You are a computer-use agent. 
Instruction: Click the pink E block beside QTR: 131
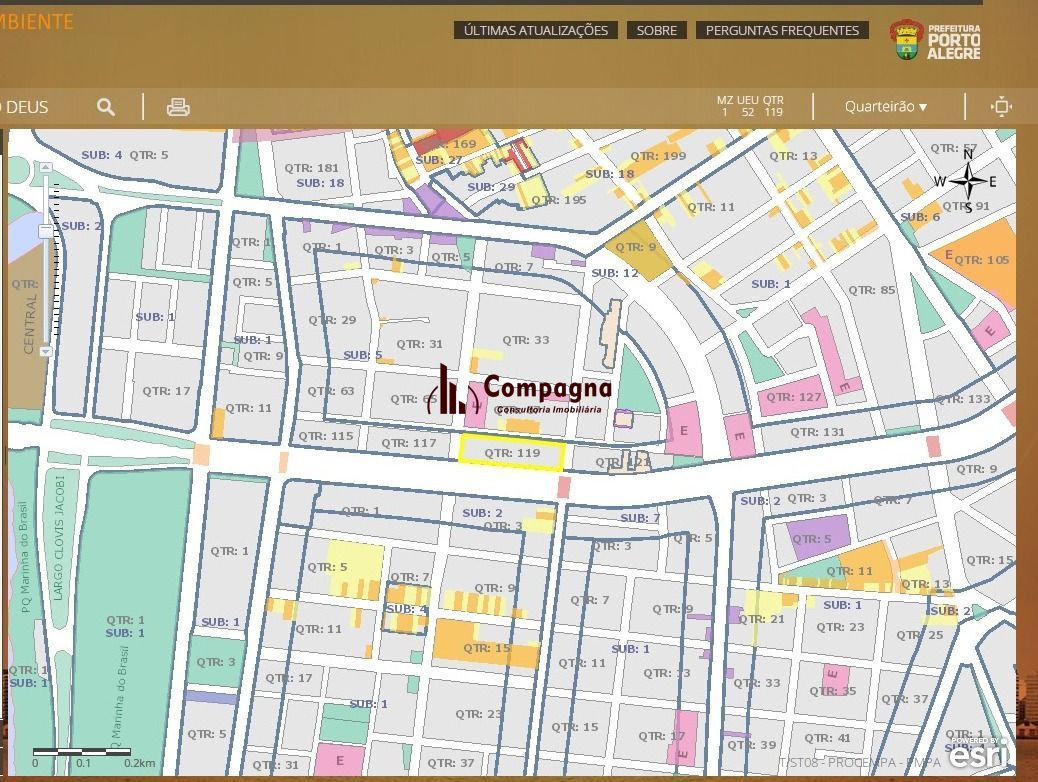(739, 435)
